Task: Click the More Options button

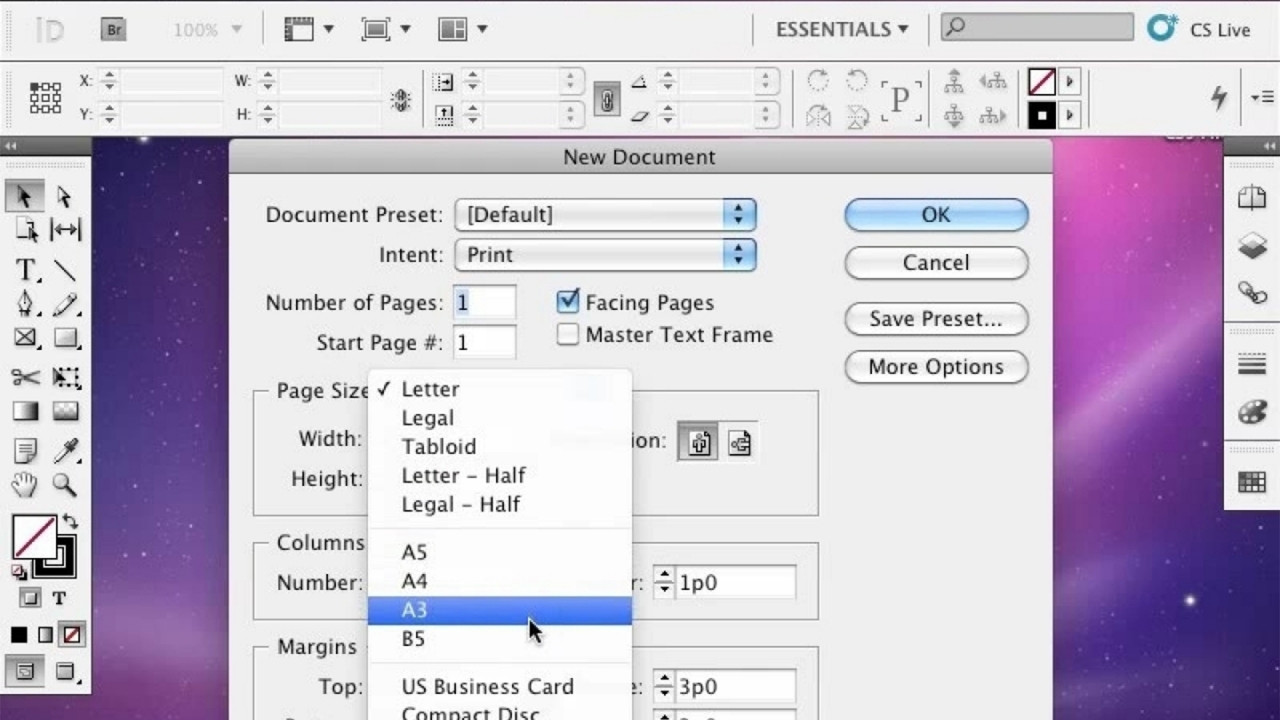Action: 935,367
